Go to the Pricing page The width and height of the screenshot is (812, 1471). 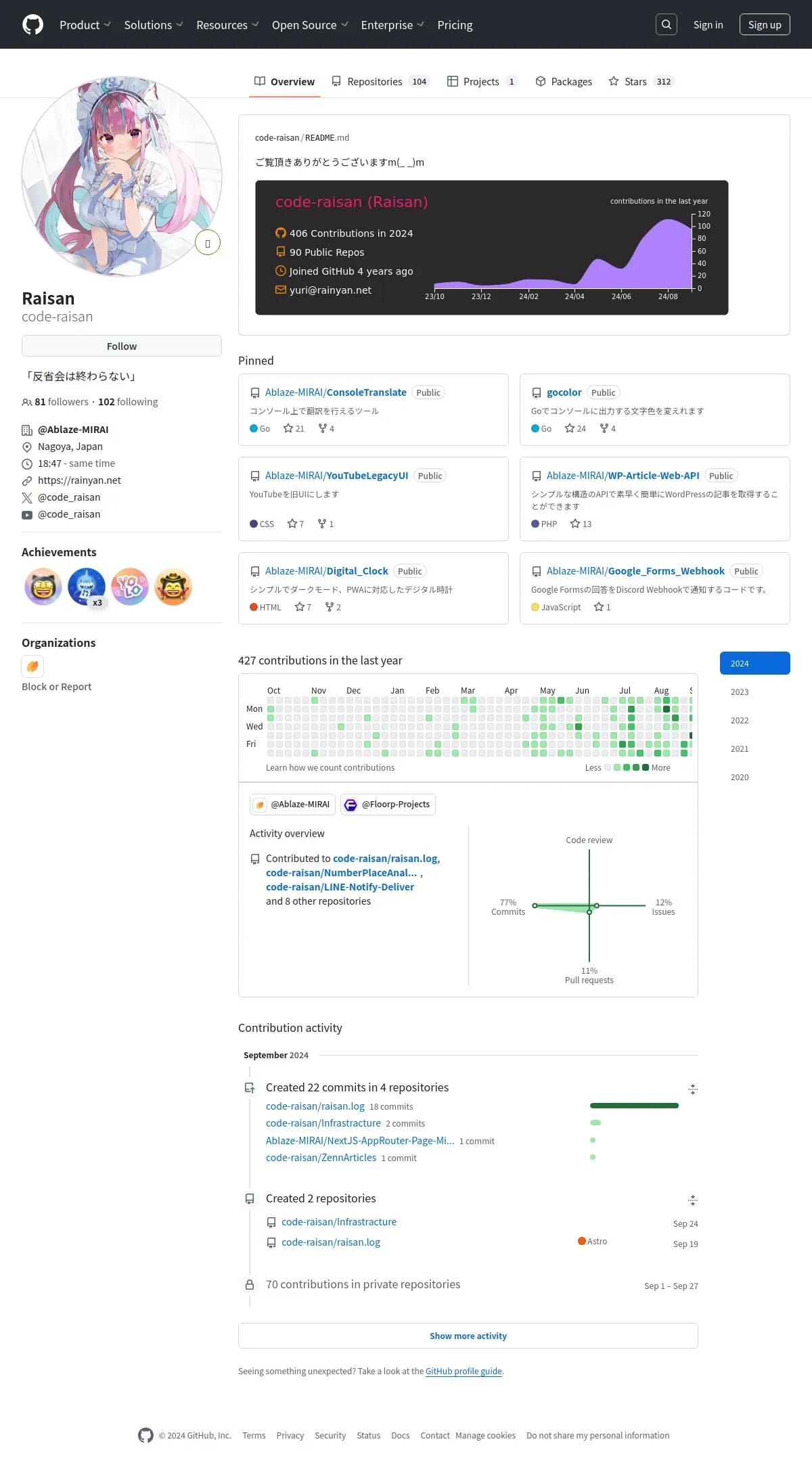pyautogui.click(x=455, y=25)
